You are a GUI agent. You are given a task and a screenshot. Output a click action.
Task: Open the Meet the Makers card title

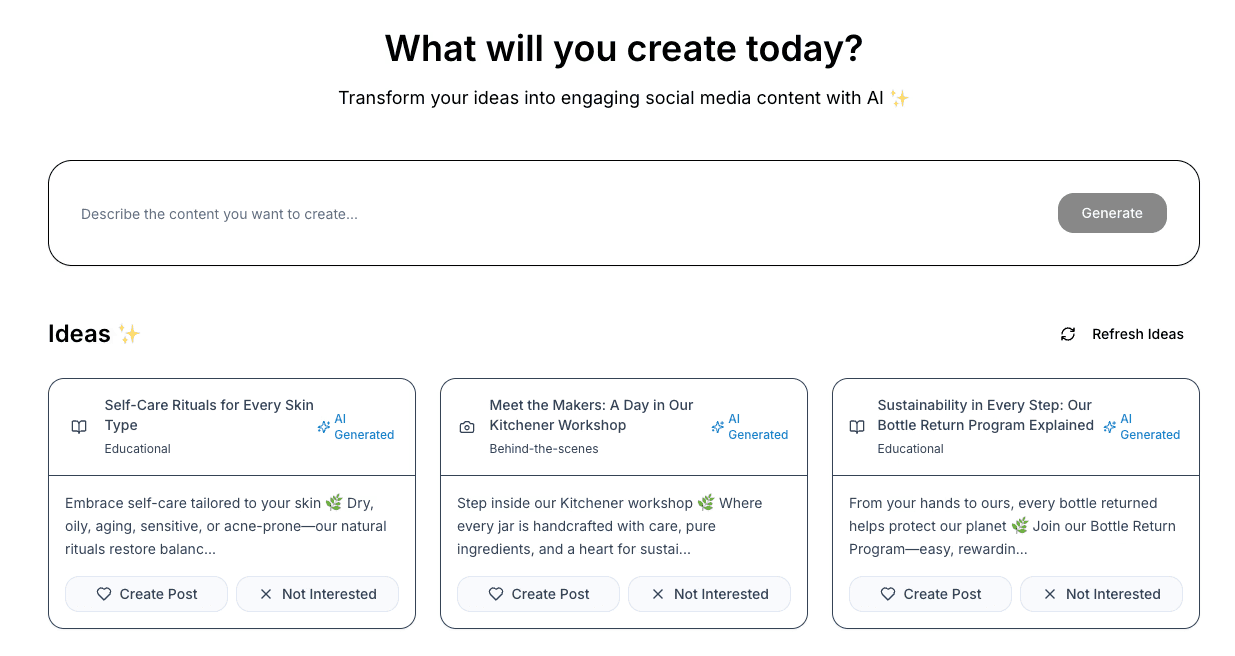591,415
